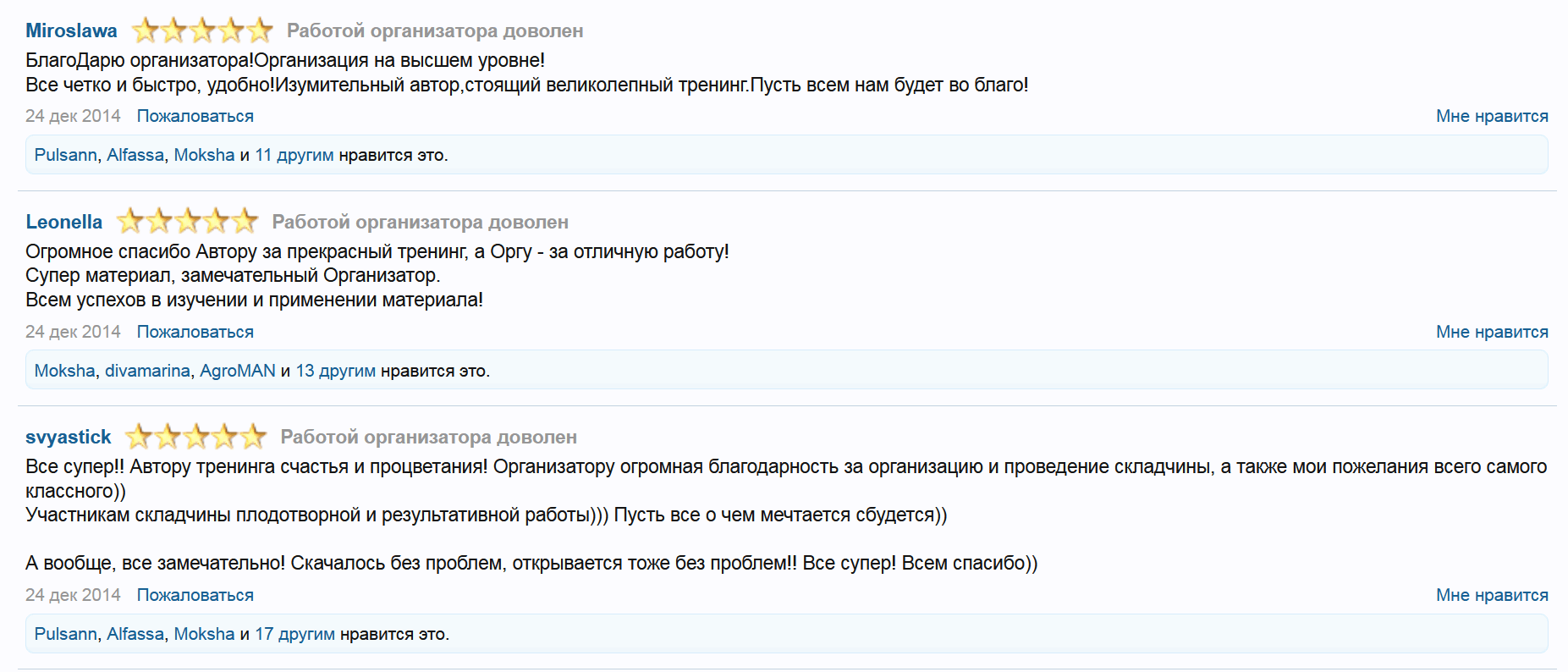Expand '11 другим' likers list
1568x672 pixels.
click(x=294, y=155)
